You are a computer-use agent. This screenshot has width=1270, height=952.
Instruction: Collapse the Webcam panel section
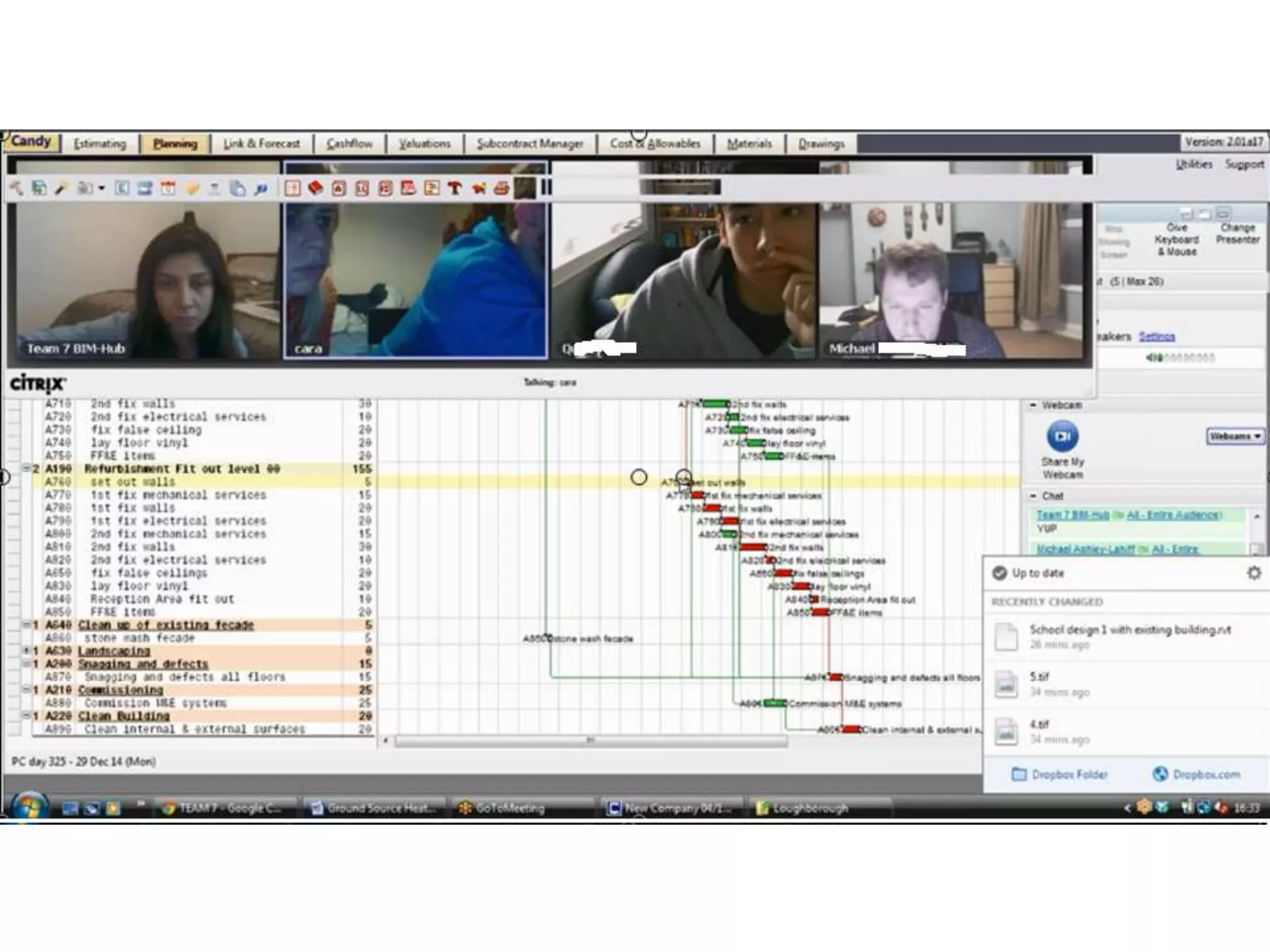(x=1033, y=405)
